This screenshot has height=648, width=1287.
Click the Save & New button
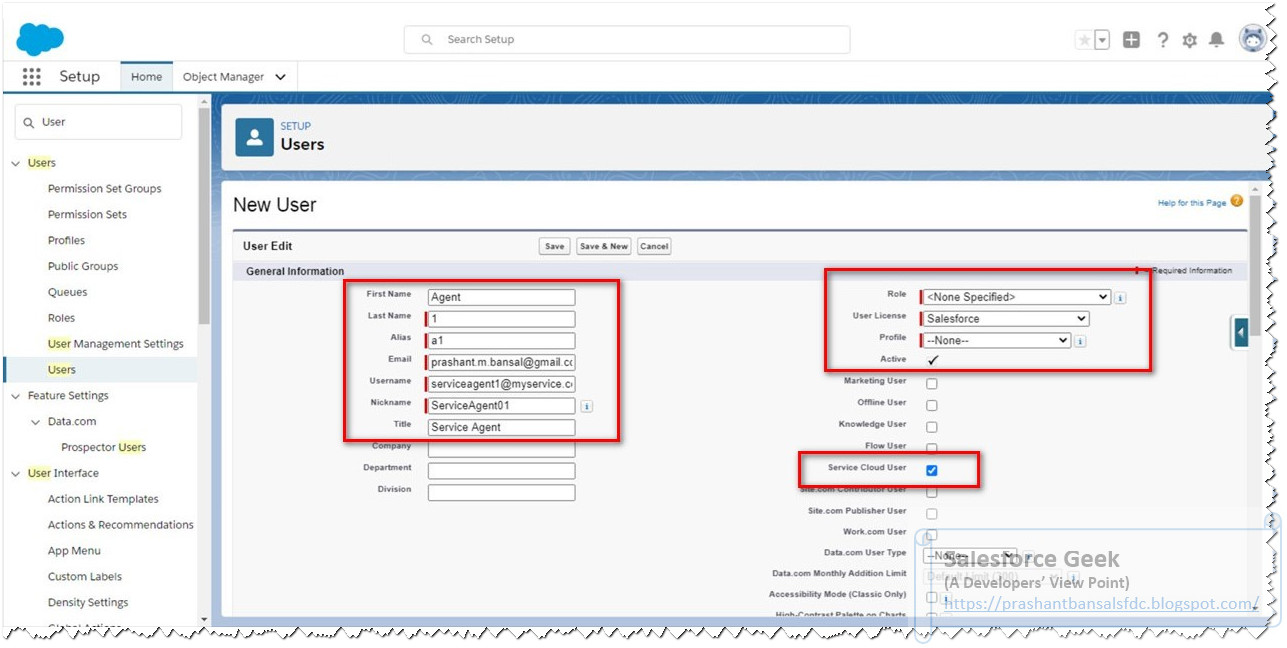pyautogui.click(x=604, y=246)
